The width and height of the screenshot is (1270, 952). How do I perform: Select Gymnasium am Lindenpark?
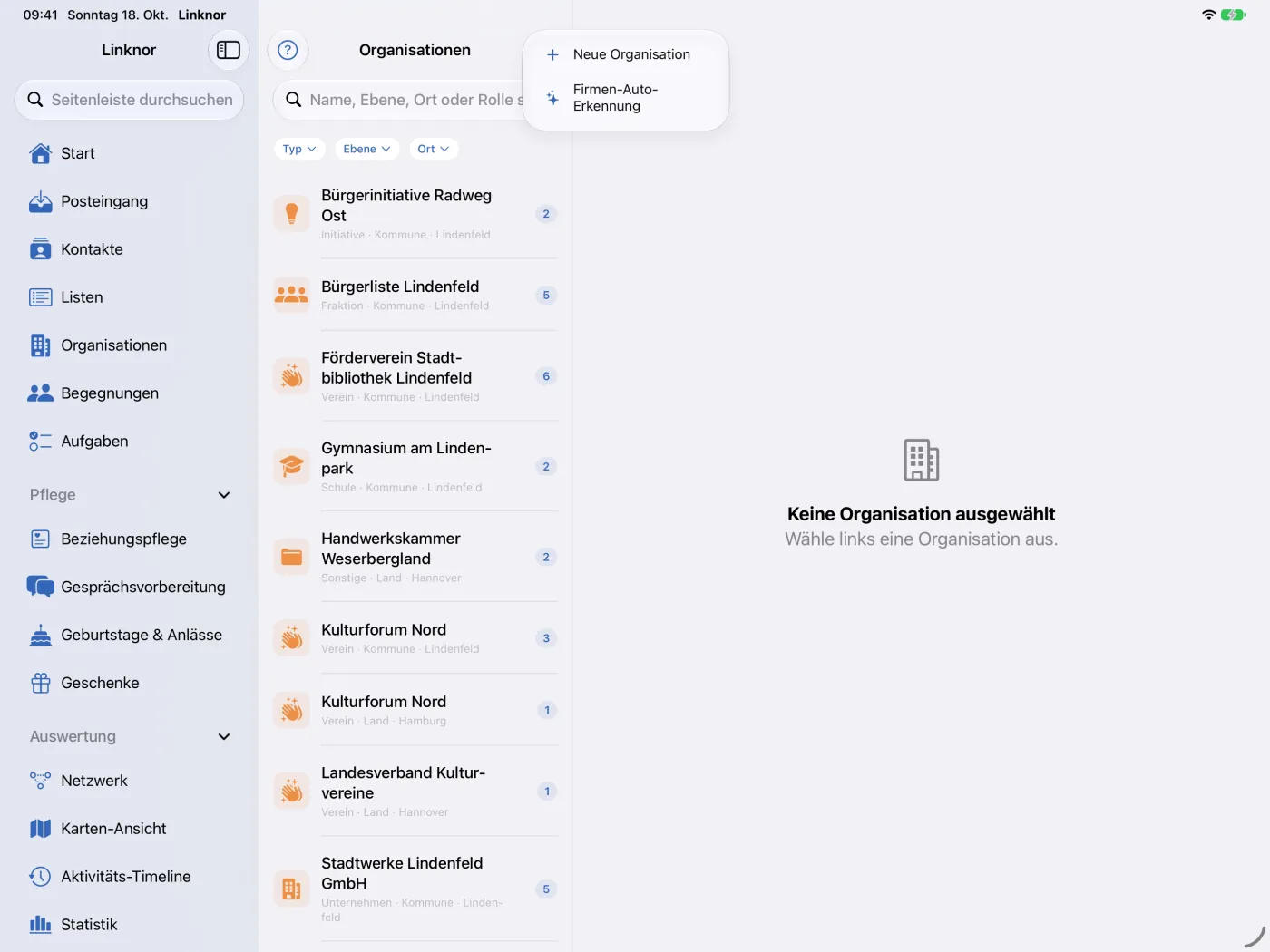pyautogui.click(x=415, y=467)
